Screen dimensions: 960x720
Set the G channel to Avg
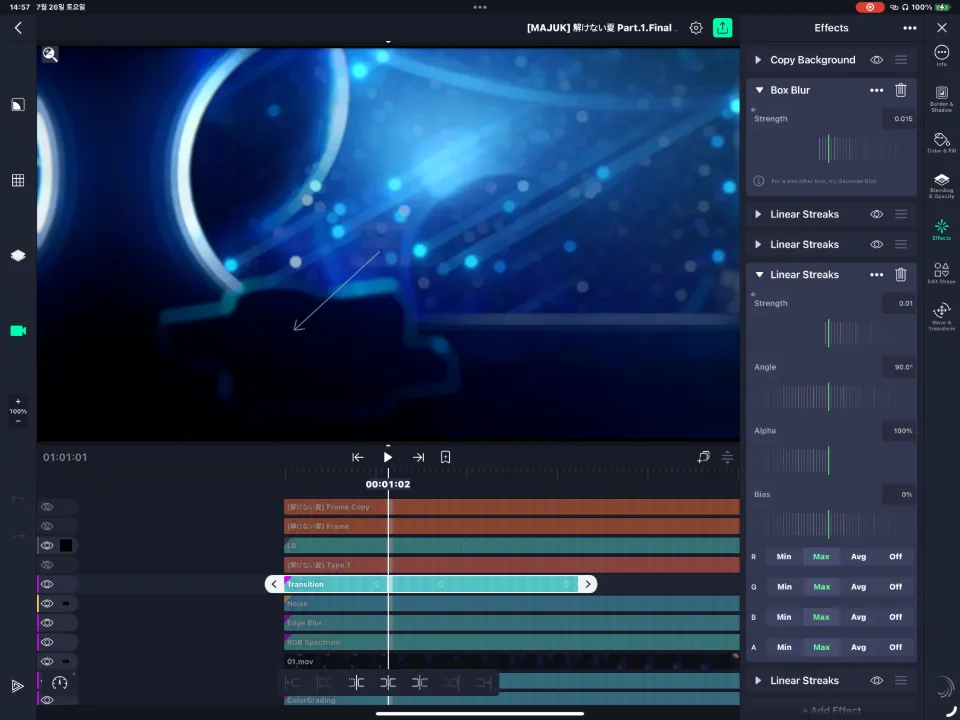point(858,587)
